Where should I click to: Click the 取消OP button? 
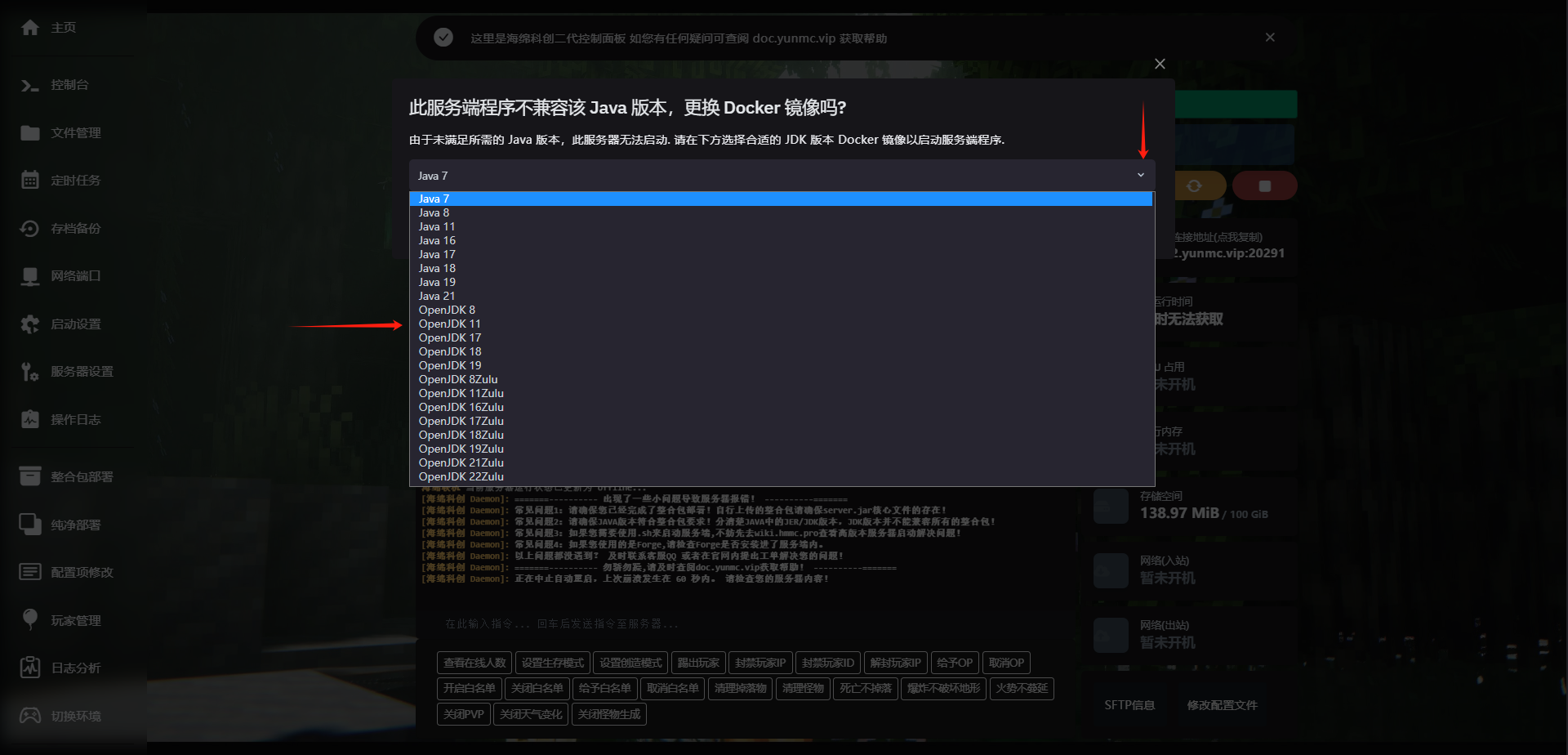tap(1006, 663)
